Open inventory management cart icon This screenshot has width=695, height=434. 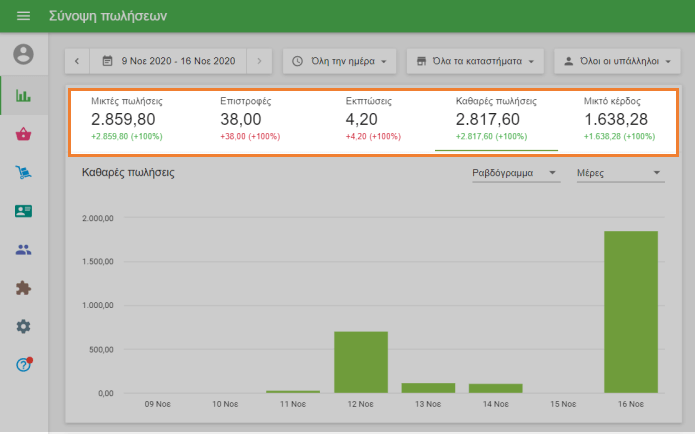pyautogui.click(x=23, y=173)
